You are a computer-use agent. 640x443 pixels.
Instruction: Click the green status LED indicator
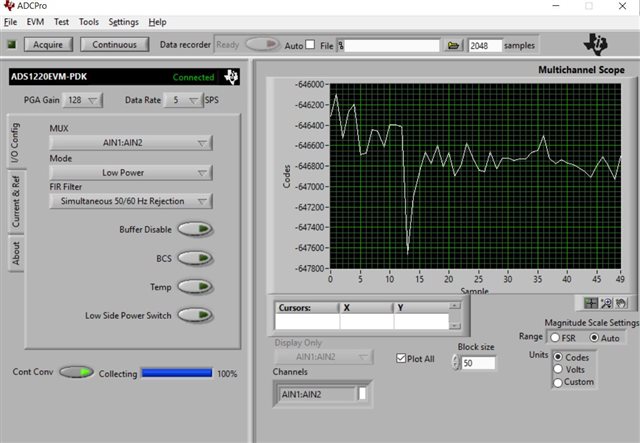coord(12,44)
